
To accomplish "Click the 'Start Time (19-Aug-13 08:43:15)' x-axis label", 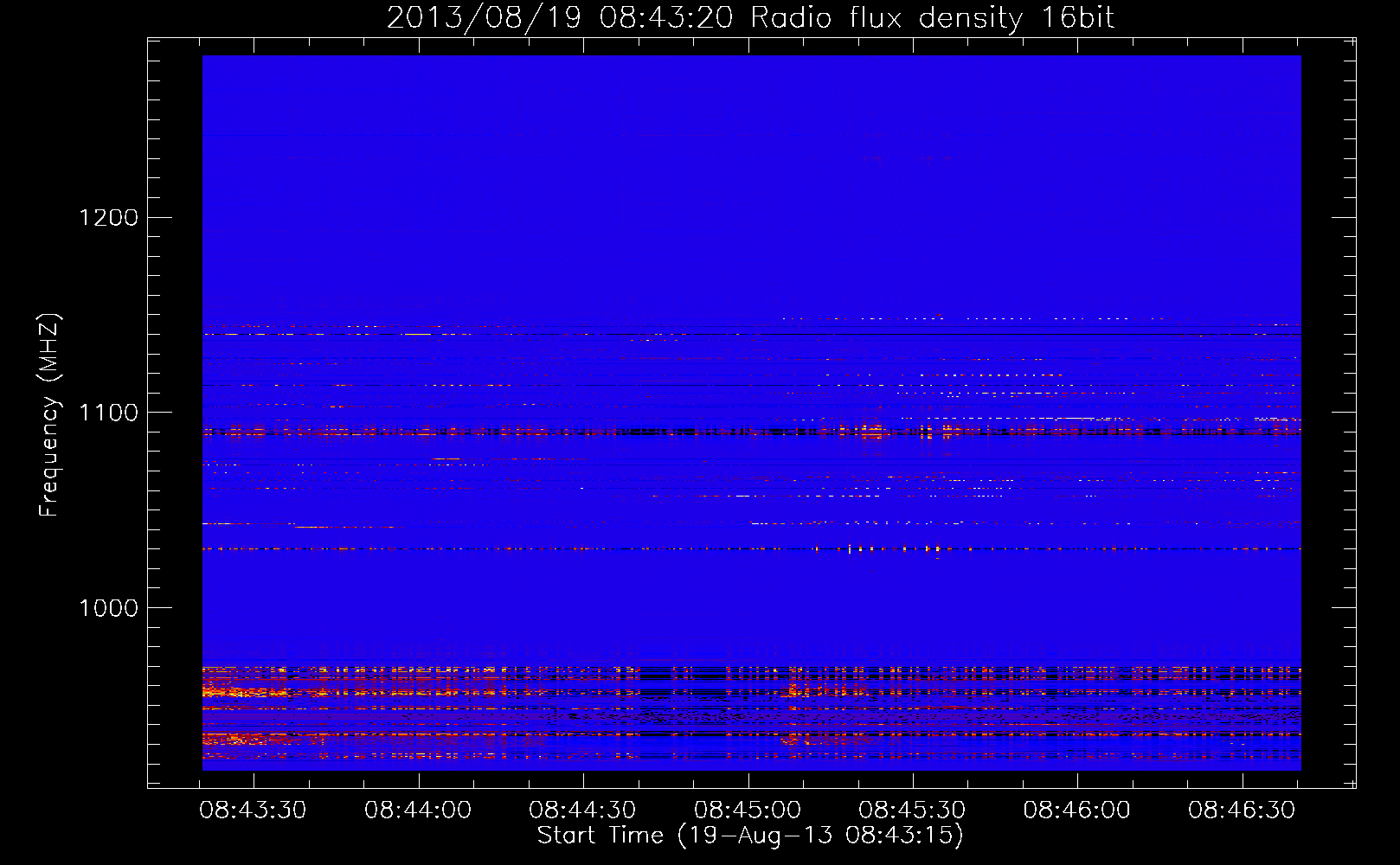I will click(750, 836).
